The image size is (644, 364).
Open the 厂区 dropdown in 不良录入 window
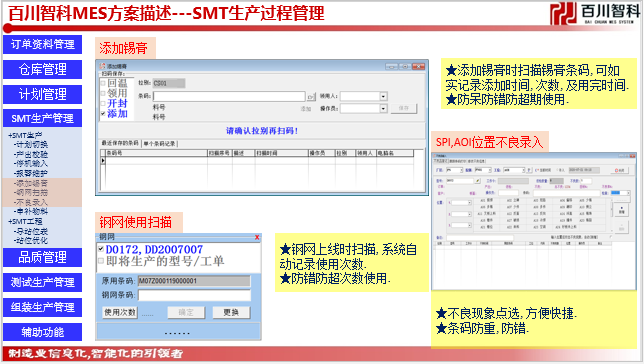[461, 170]
